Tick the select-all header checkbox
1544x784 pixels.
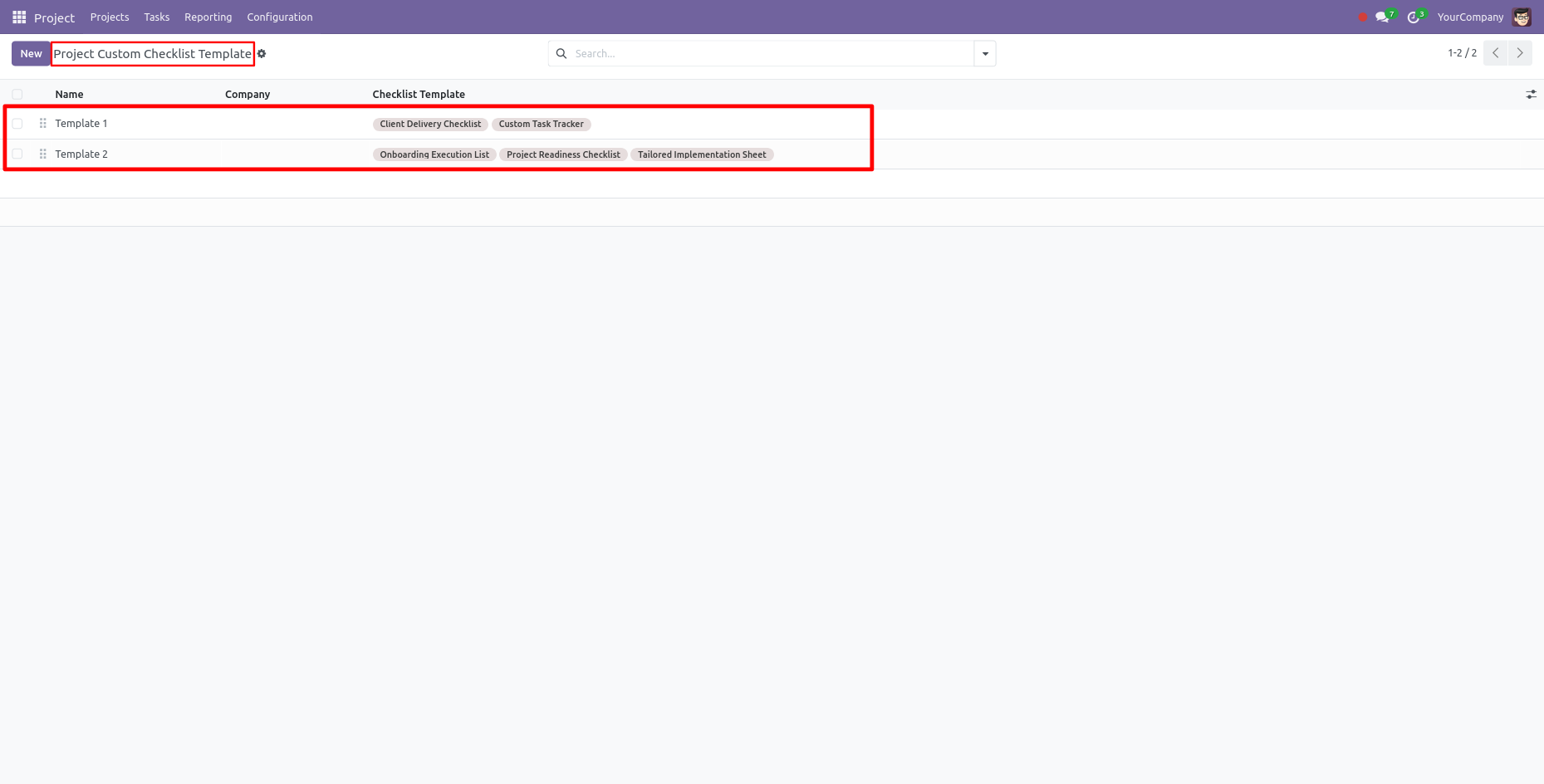point(17,95)
